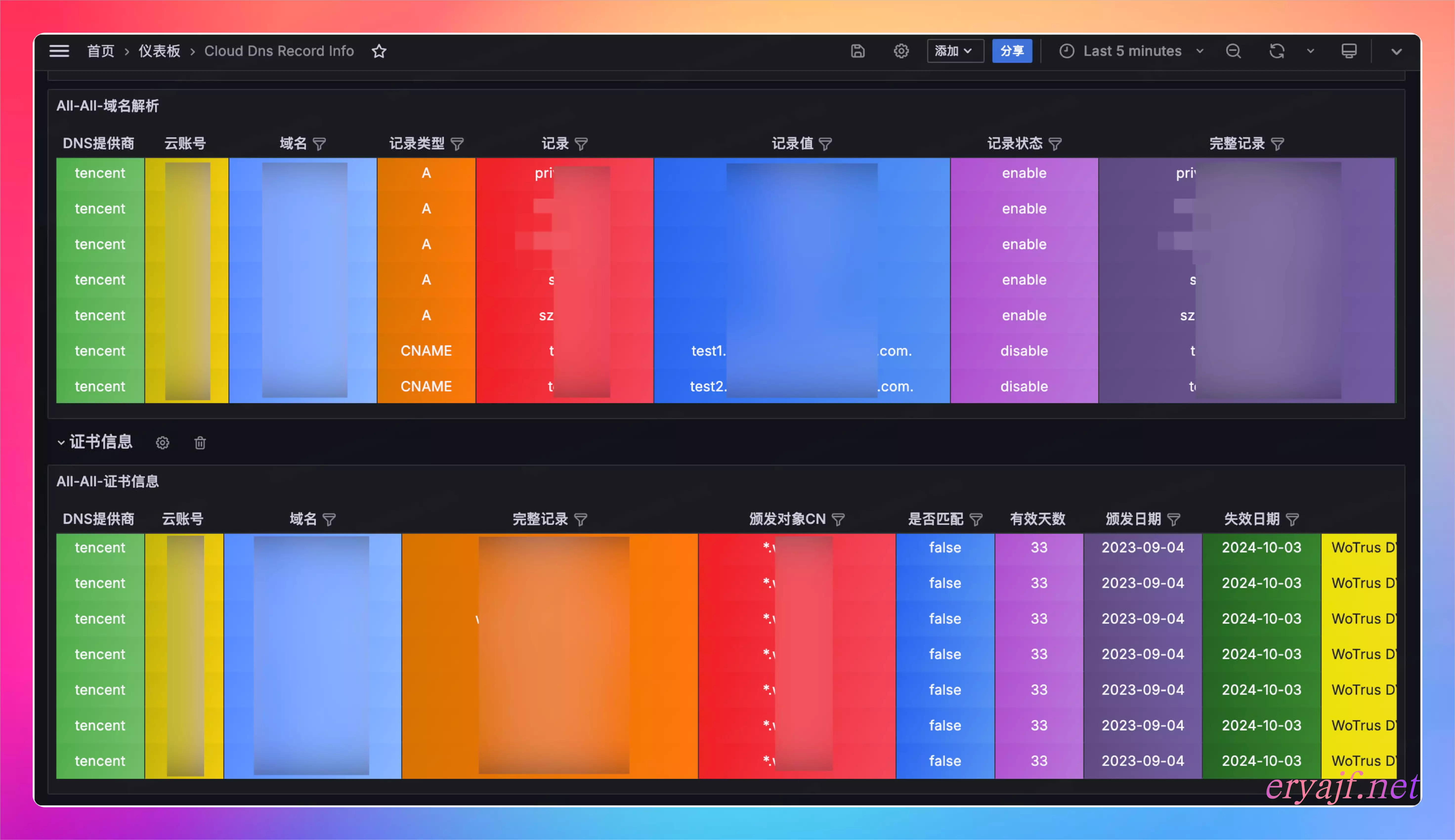Open settings gear beside 证书信息

click(162, 442)
